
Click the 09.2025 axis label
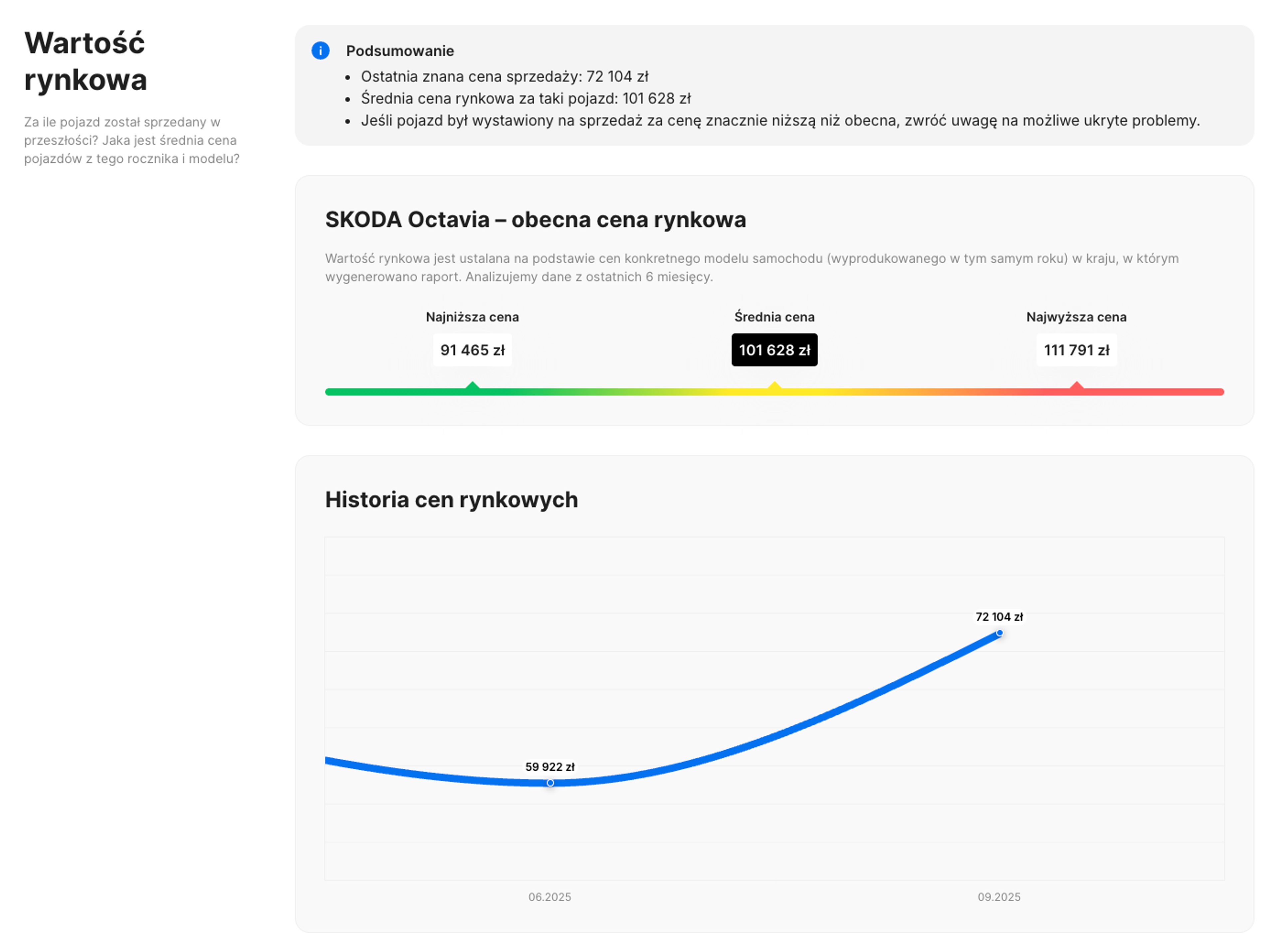tap(998, 897)
